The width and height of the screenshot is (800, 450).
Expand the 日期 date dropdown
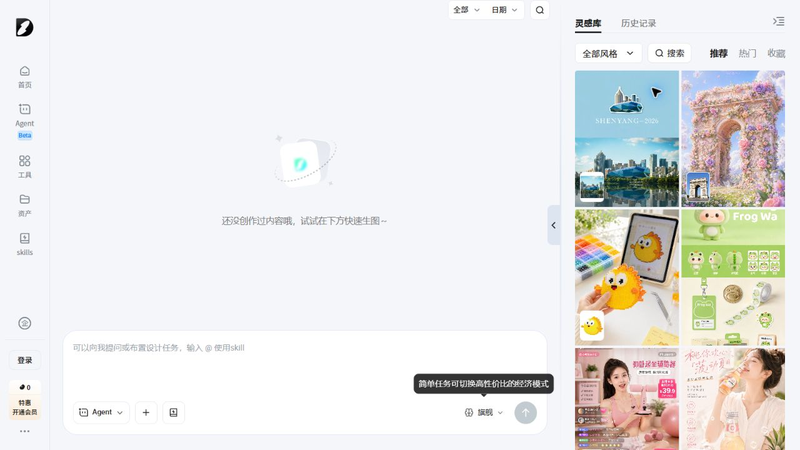point(504,10)
